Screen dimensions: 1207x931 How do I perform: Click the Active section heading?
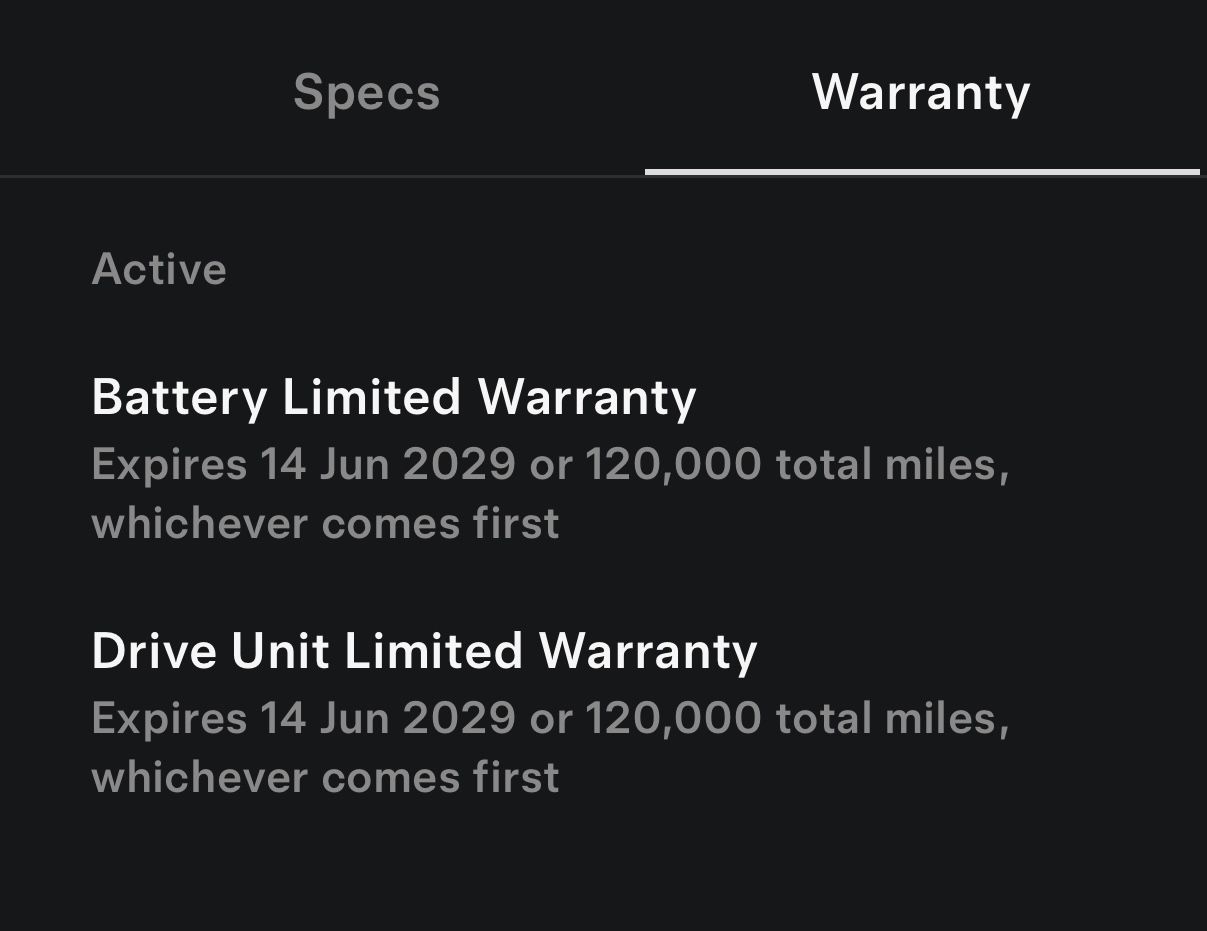coord(159,270)
